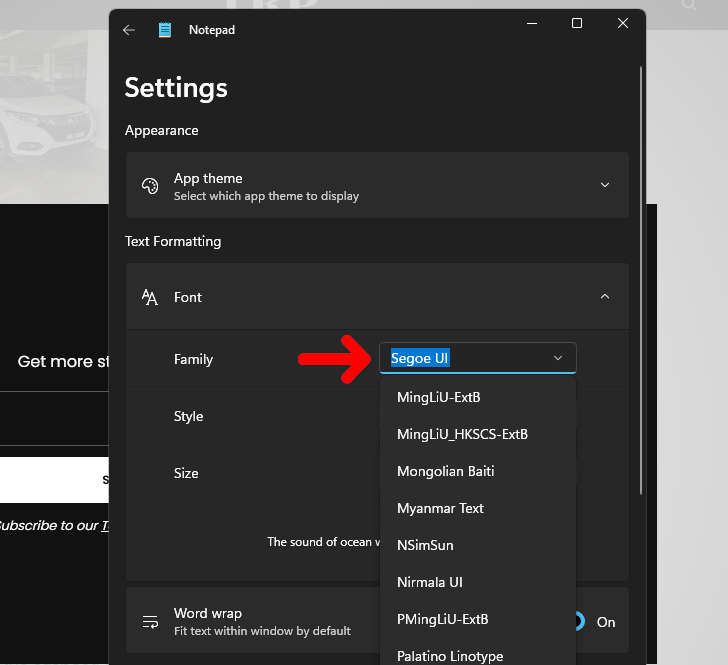The height and width of the screenshot is (665, 728).
Task: Click 'Fit text within window by default'
Action: (x=262, y=631)
